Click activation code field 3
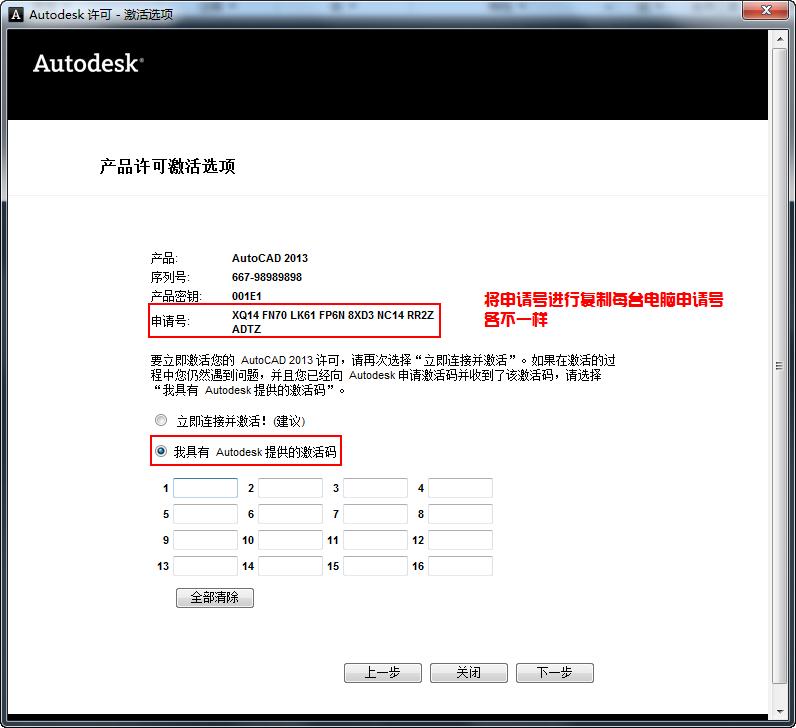796x728 pixels. (x=375, y=488)
